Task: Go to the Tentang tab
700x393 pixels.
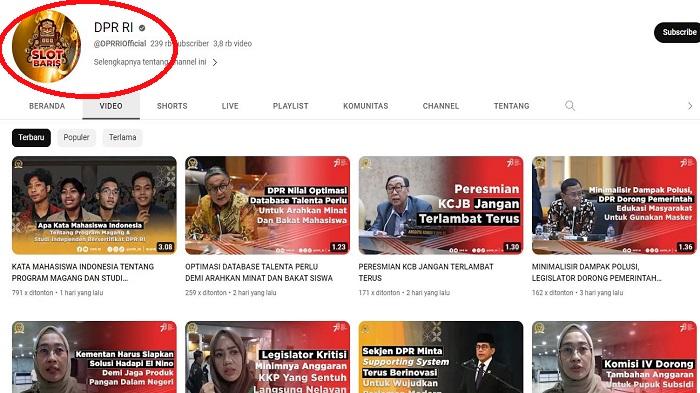Action: 511,106
